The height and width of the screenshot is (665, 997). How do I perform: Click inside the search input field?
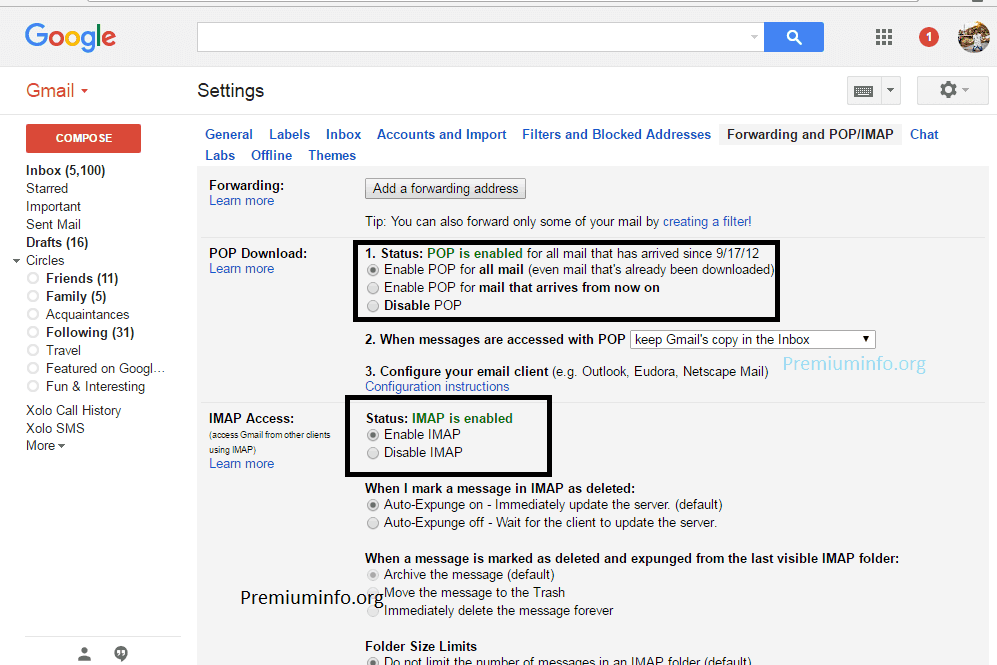coord(470,36)
